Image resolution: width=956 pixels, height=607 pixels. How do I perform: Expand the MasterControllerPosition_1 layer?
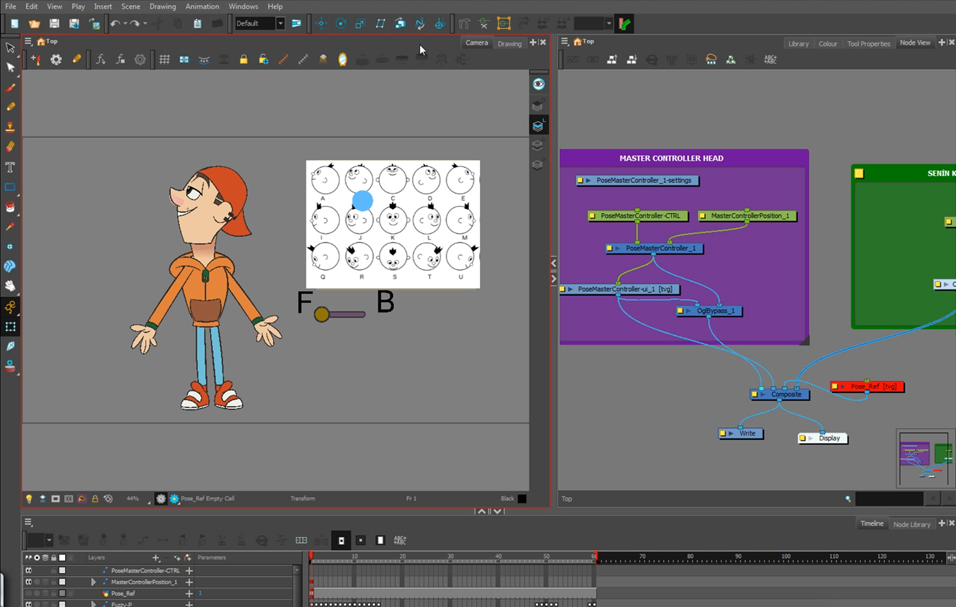[x=94, y=582]
